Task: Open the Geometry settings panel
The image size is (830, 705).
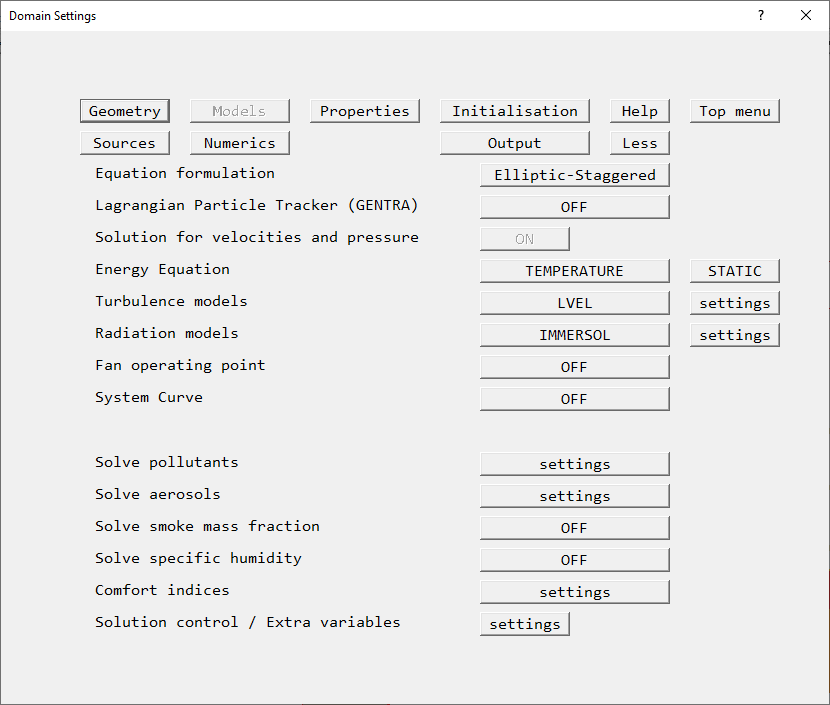Action: pyautogui.click(x=125, y=111)
